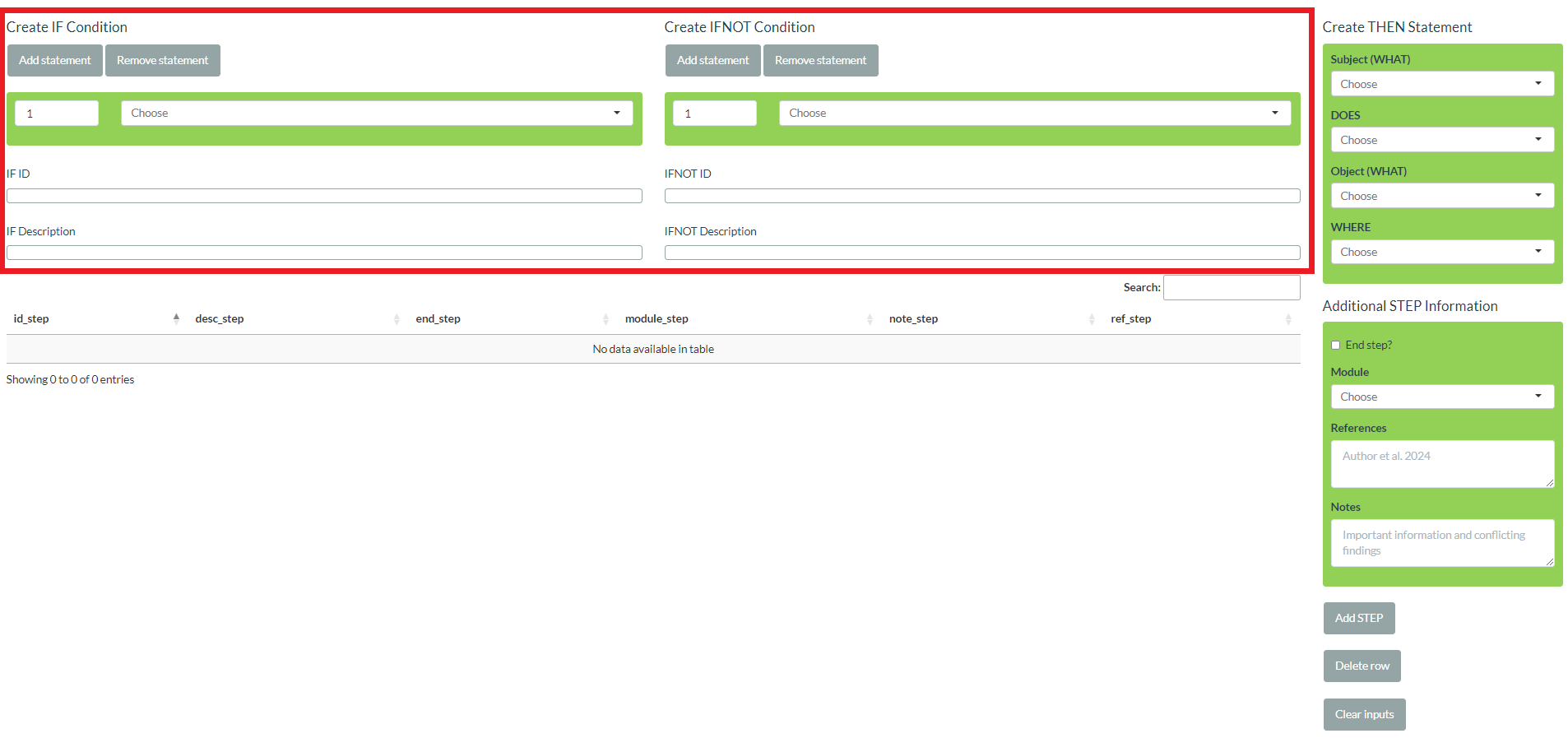Image resolution: width=1568 pixels, height=738 pixels.
Task: Open the IF Condition Choose dropdown
Action: (376, 114)
